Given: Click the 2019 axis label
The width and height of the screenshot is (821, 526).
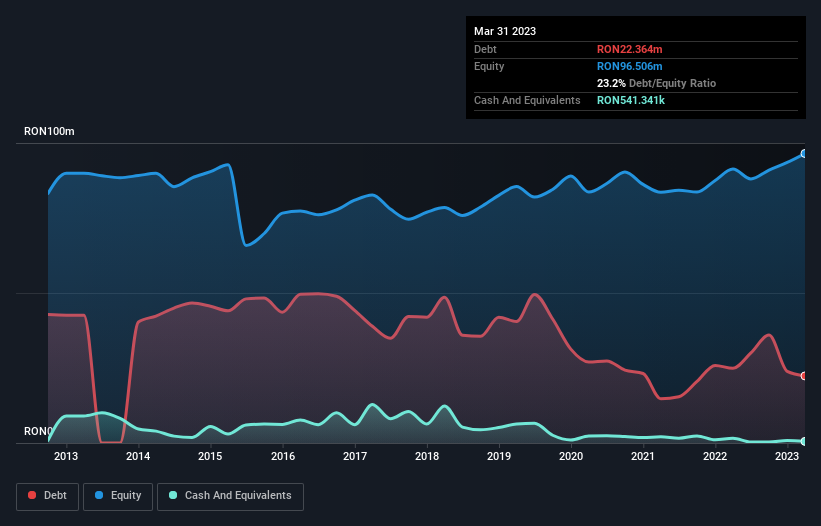Looking at the screenshot, I should pyautogui.click(x=499, y=456).
